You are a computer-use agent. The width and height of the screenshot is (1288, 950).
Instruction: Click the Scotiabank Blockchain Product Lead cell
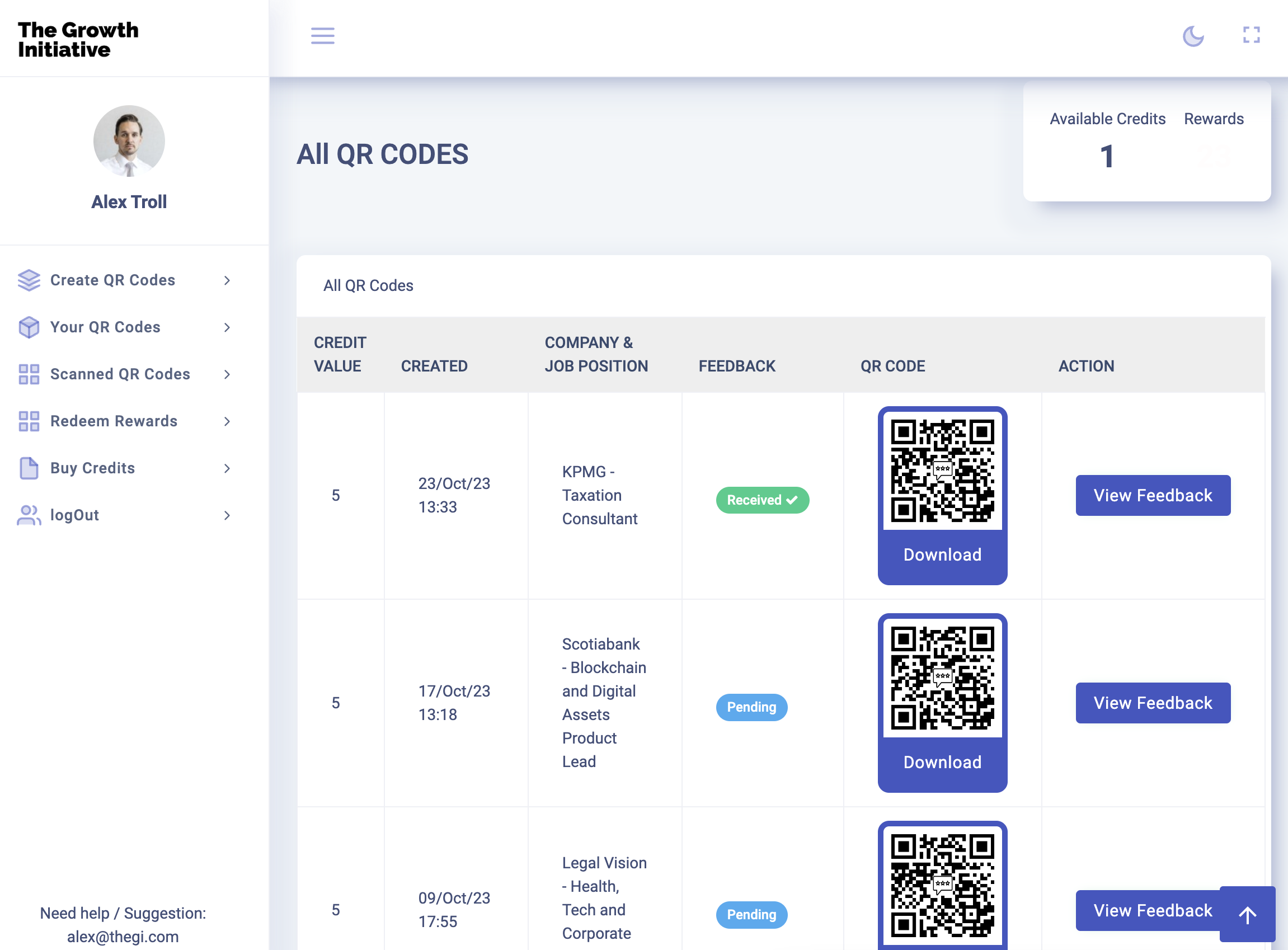604,703
